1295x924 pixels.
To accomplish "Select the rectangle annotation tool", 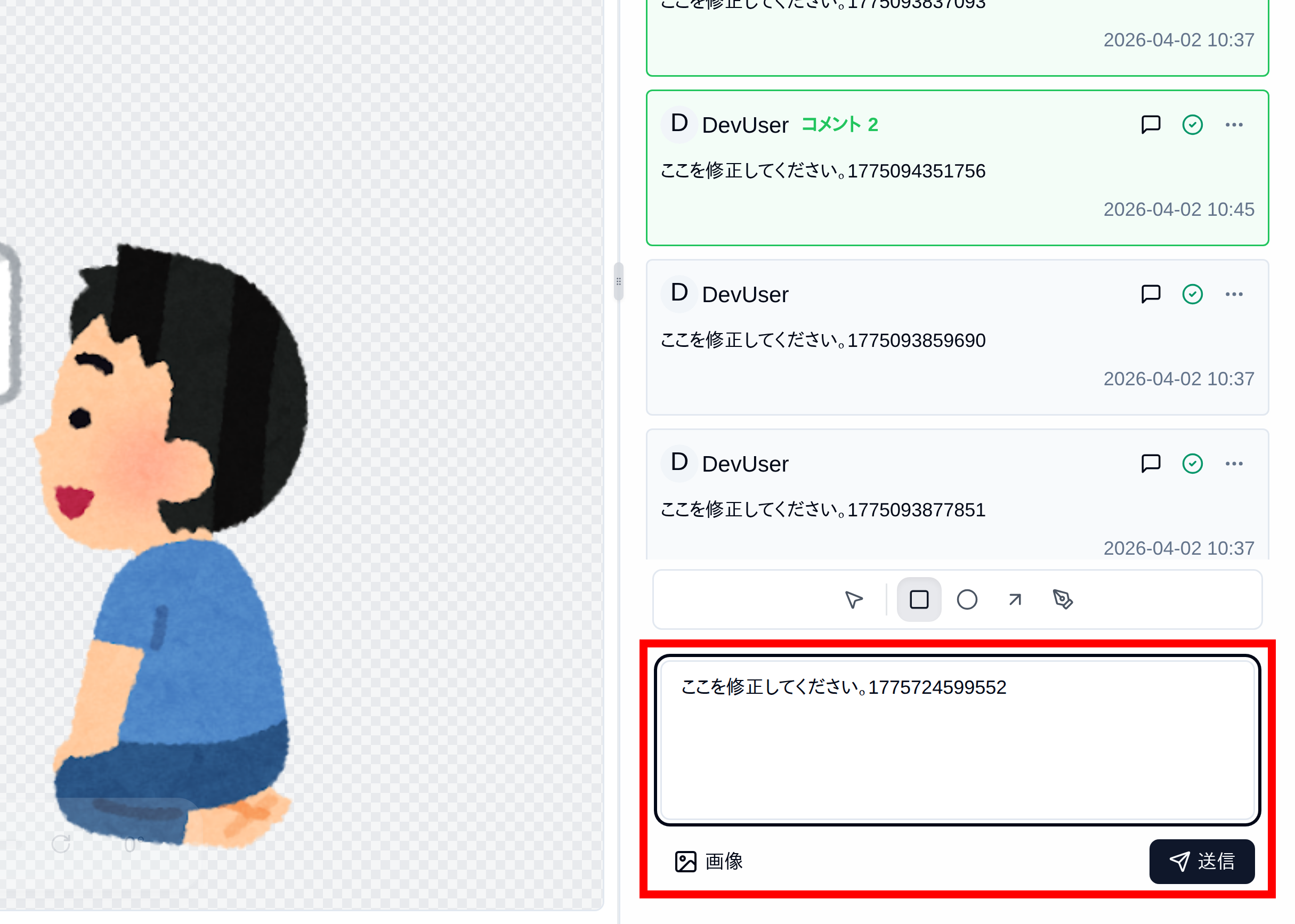I will [919, 599].
